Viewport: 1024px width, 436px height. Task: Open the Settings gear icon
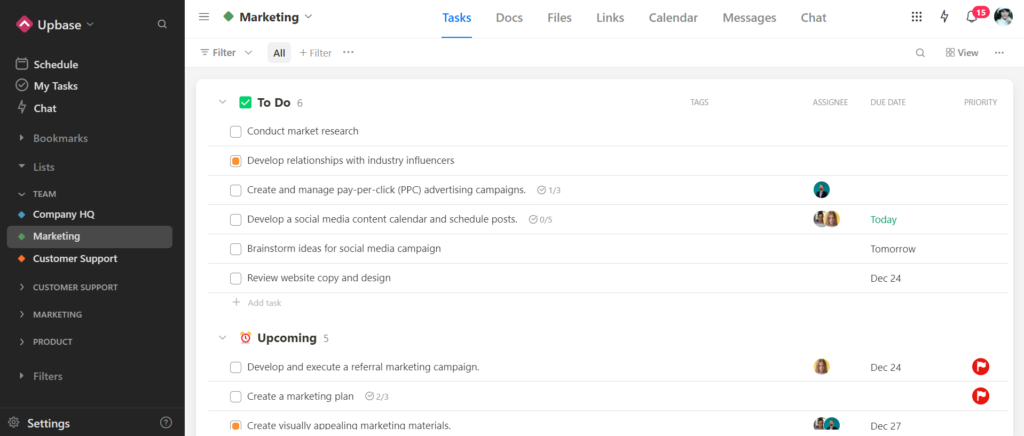[x=14, y=423]
